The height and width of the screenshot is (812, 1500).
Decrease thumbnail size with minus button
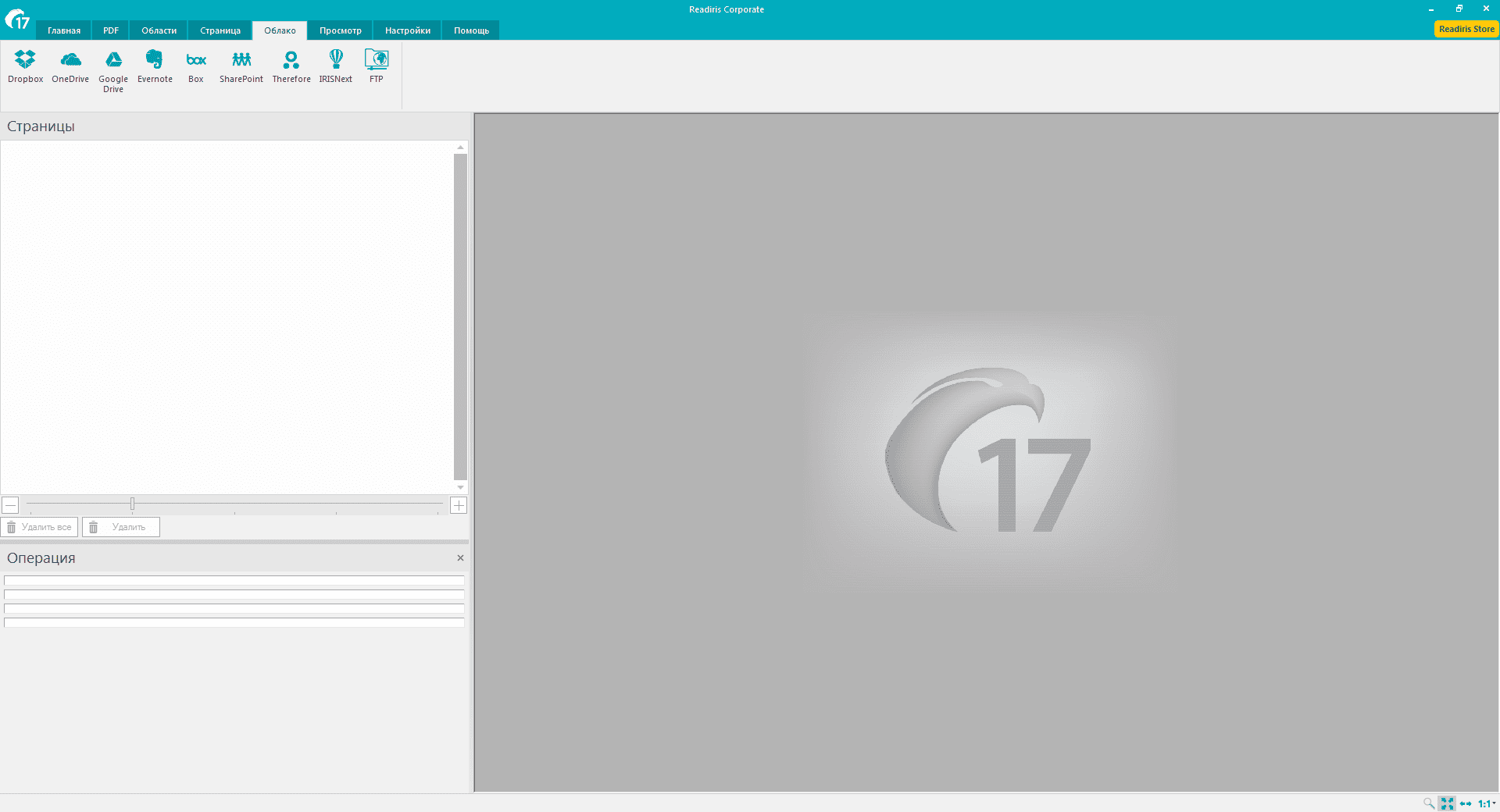10,505
